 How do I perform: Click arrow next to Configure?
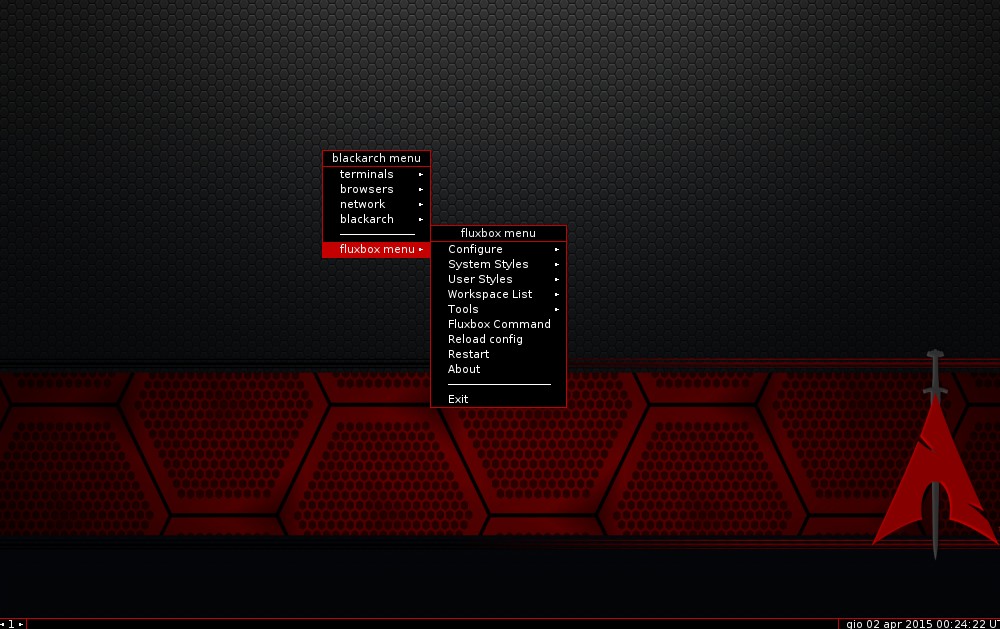(557, 249)
